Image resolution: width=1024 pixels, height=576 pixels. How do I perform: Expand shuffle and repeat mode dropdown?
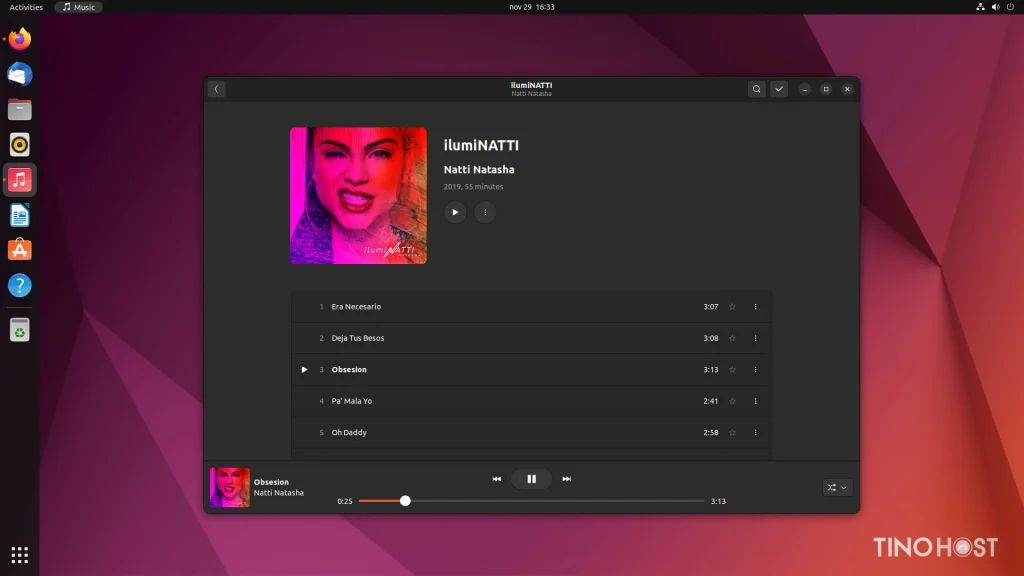pyautogui.click(x=837, y=487)
